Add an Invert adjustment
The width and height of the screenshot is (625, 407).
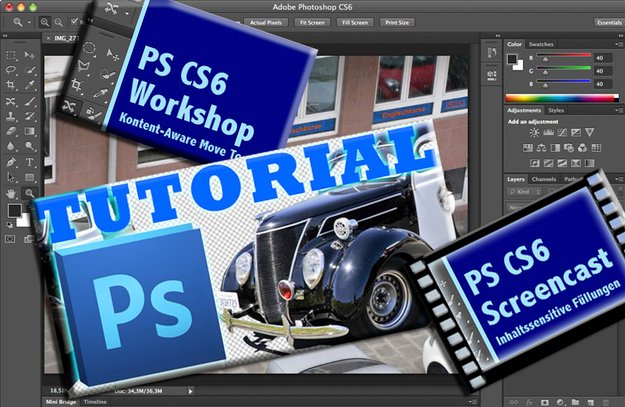pyautogui.click(x=535, y=163)
